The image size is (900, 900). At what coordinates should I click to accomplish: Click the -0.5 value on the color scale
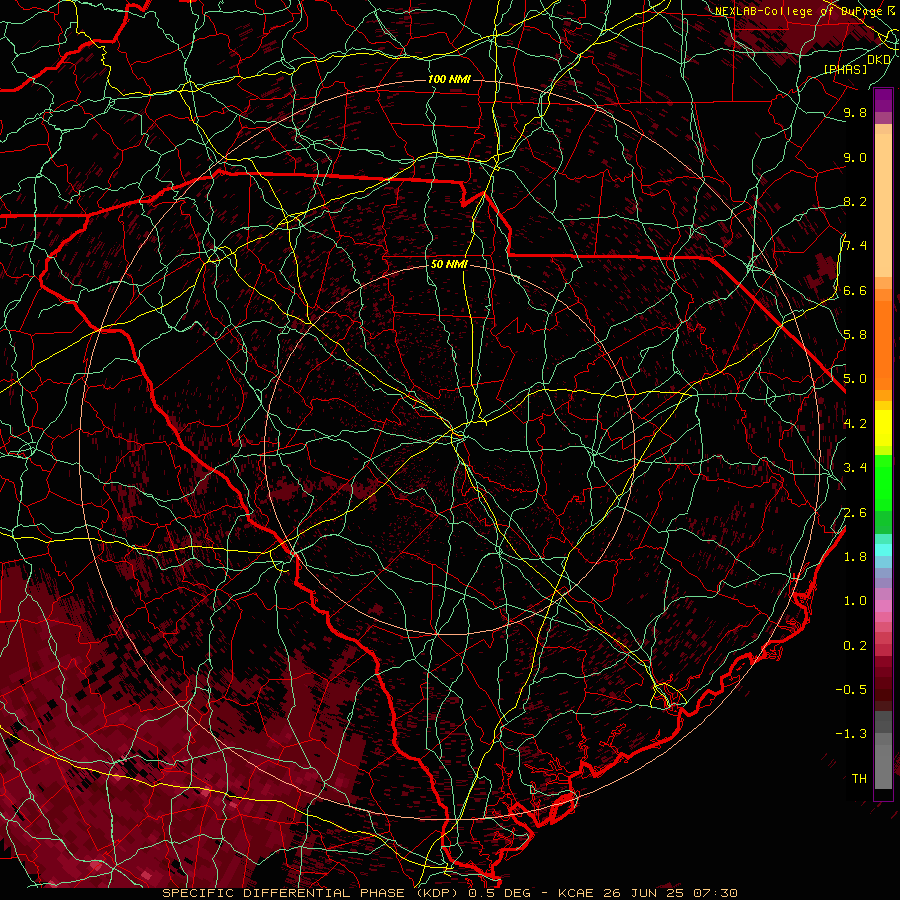coord(851,690)
